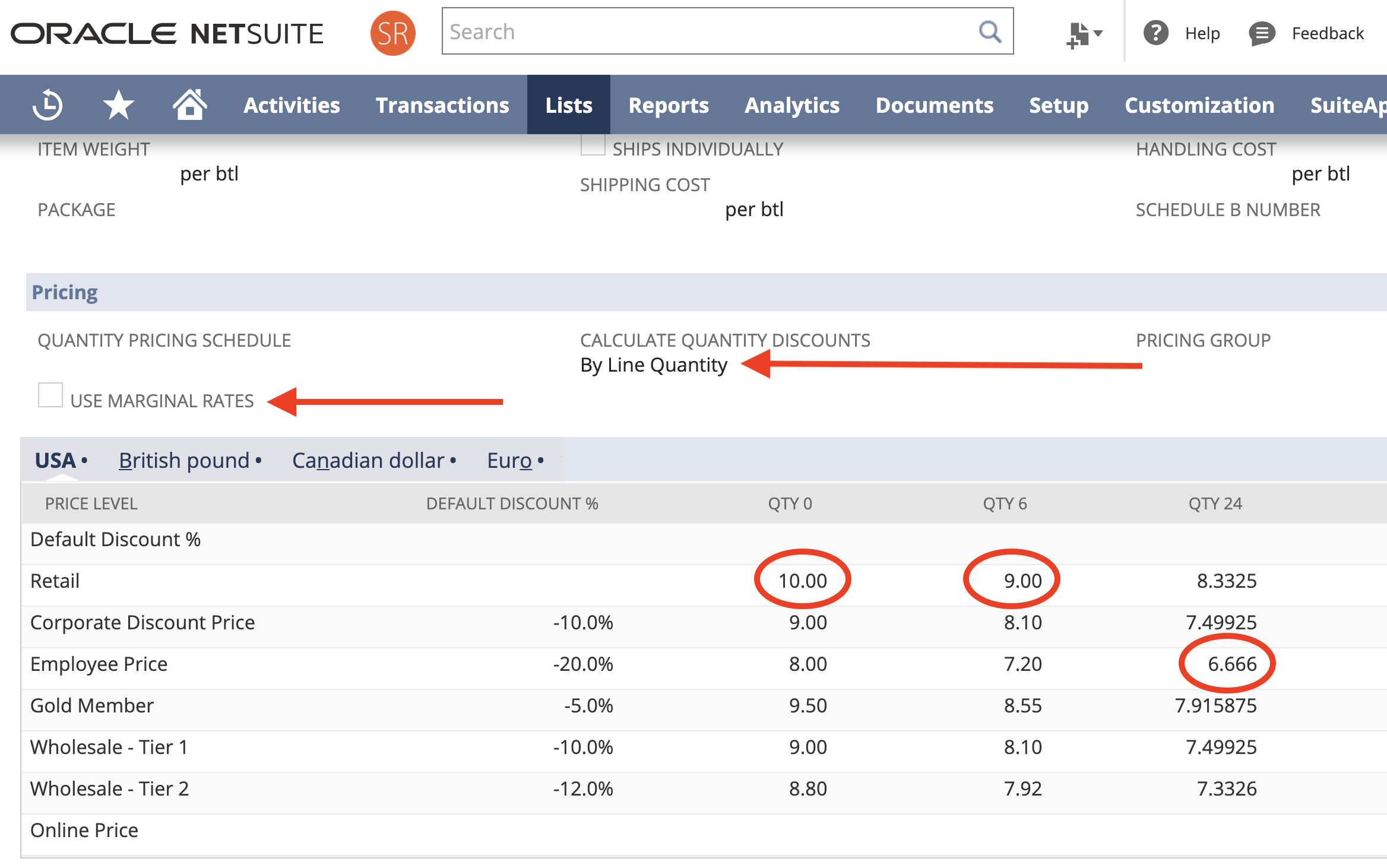Click the Help question mark icon
The image size is (1387, 868).
(1155, 33)
